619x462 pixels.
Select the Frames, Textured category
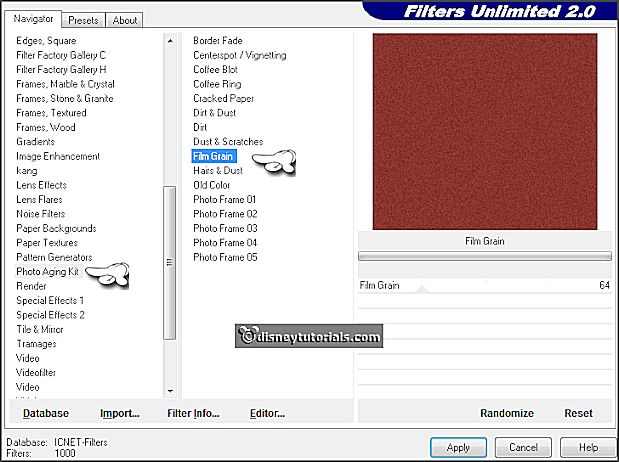coord(51,113)
